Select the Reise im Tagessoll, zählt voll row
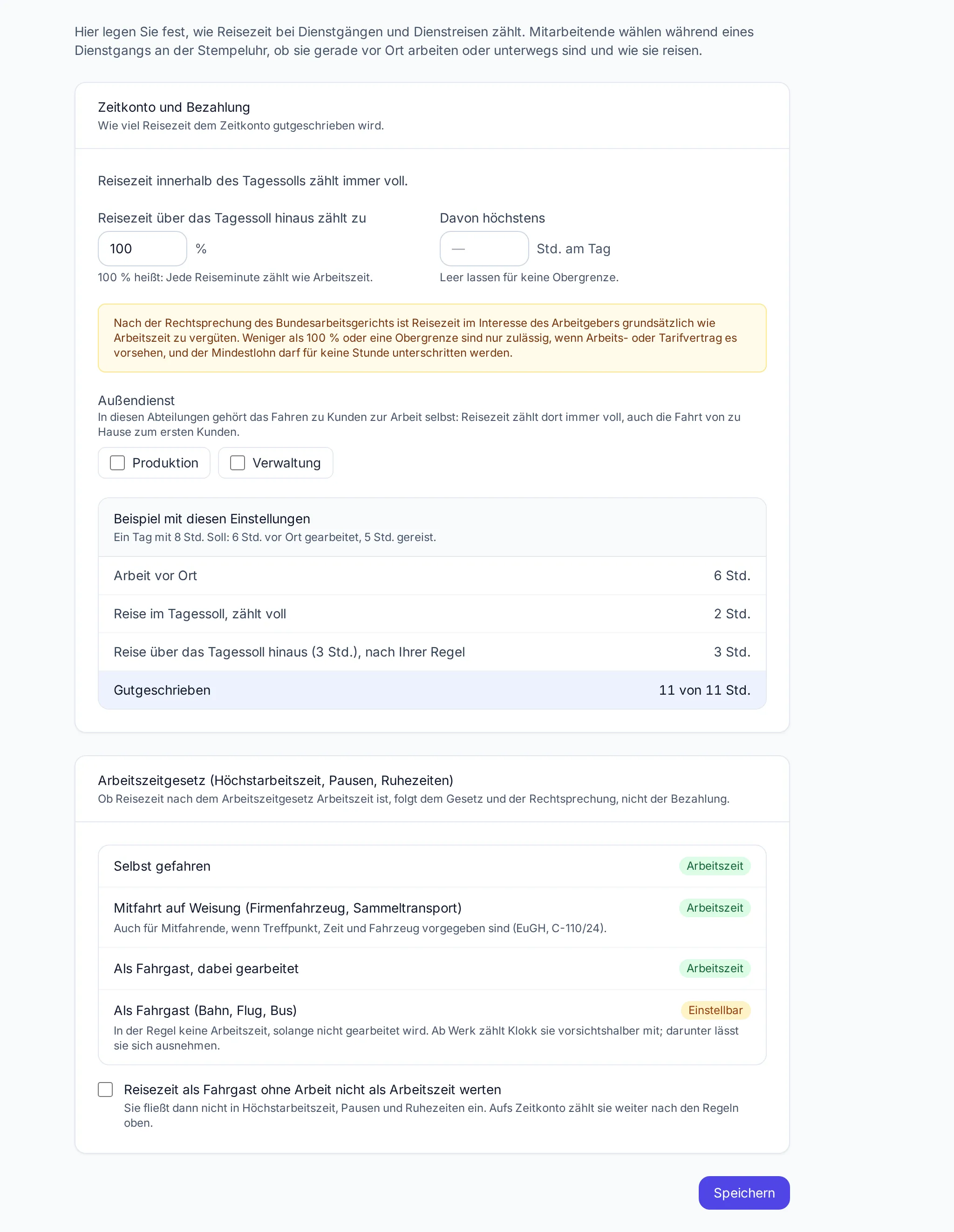Image resolution: width=954 pixels, height=1232 pixels. point(432,614)
